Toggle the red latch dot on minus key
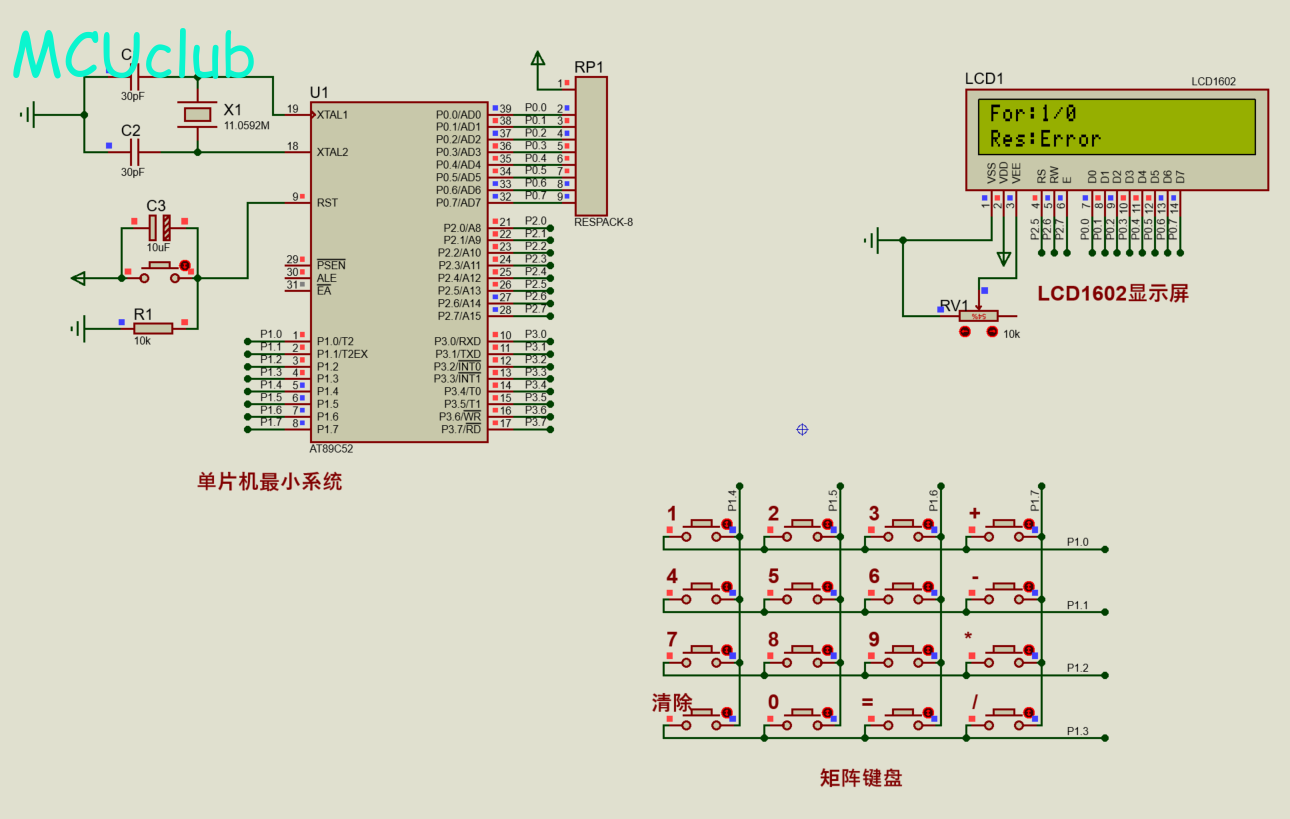This screenshot has height=819, width=1290. coord(1030,586)
